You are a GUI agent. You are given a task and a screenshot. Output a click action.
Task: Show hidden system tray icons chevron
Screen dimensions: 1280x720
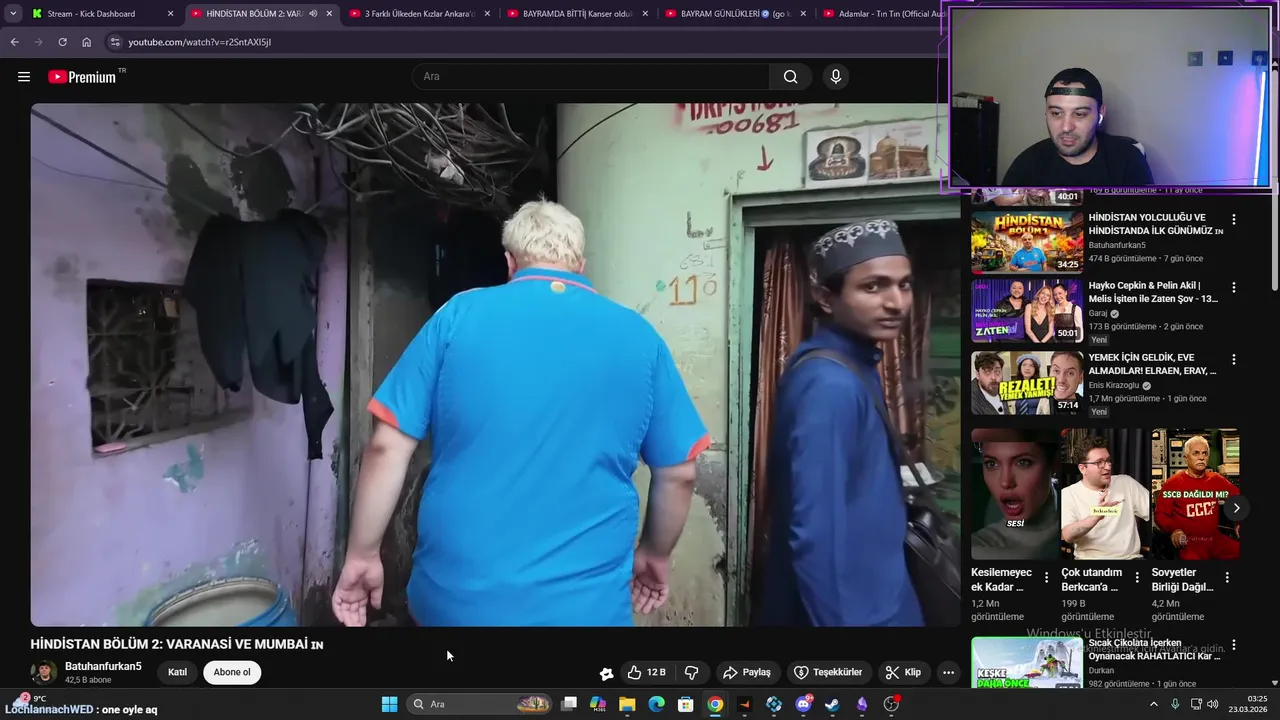[x=1153, y=704]
